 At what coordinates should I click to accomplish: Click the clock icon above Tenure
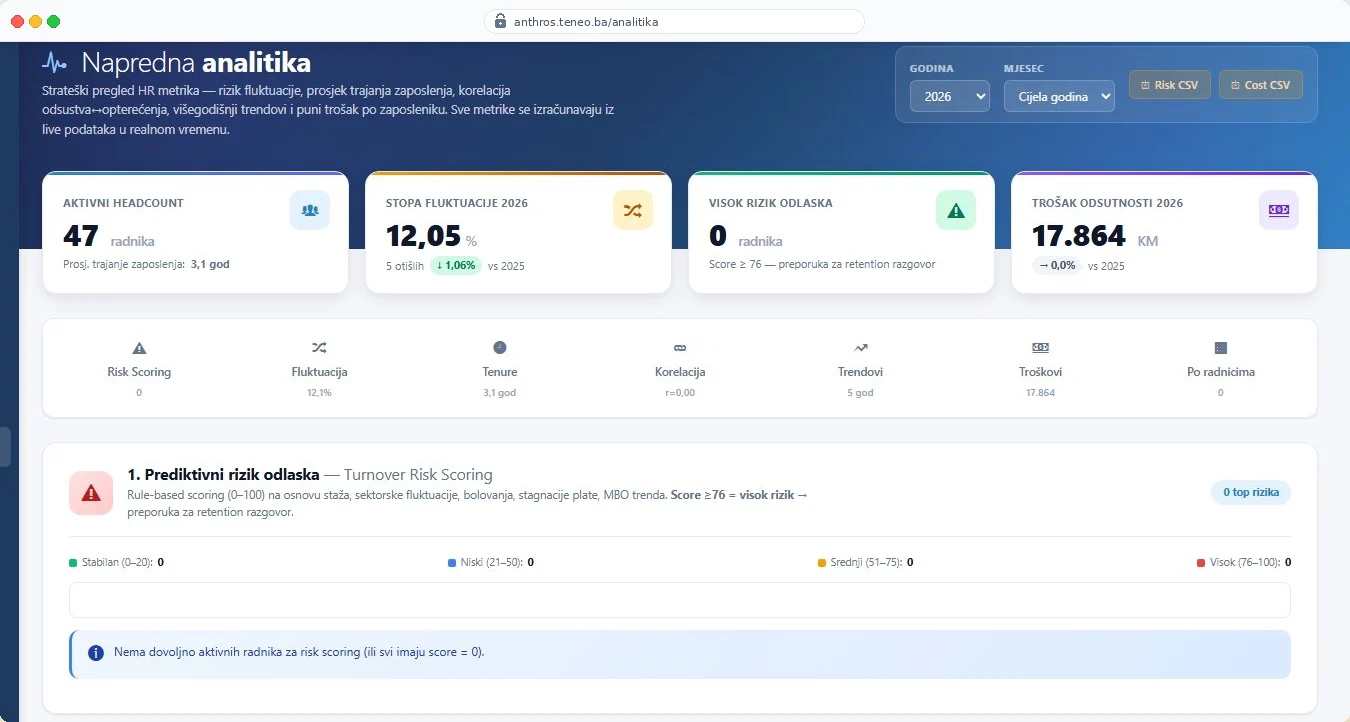(500, 347)
